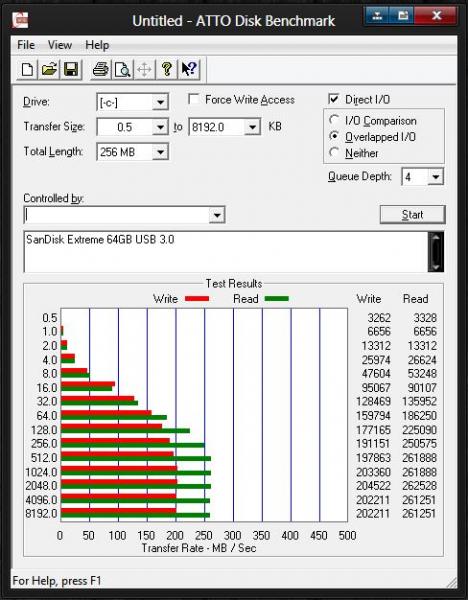The height and width of the screenshot is (600, 468).
Task: Click the SanDisk Extreme description text box
Action: [x=226, y=252]
